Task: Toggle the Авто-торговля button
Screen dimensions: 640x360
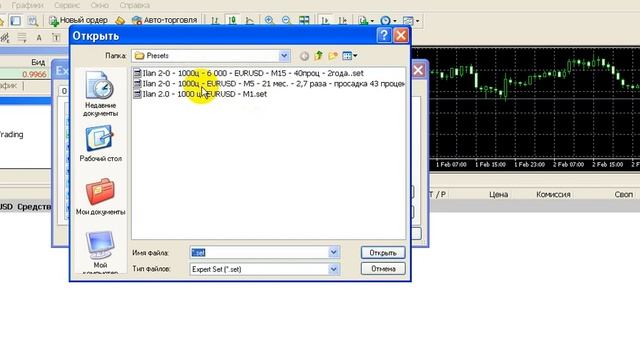Action: tap(164, 20)
